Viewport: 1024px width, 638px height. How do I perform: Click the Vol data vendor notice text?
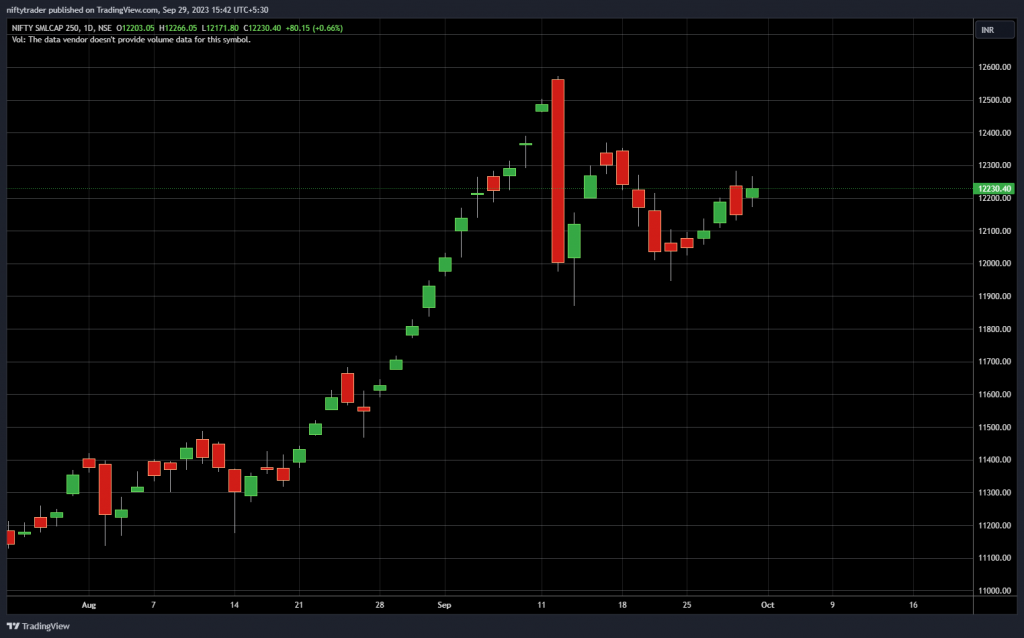(131, 40)
